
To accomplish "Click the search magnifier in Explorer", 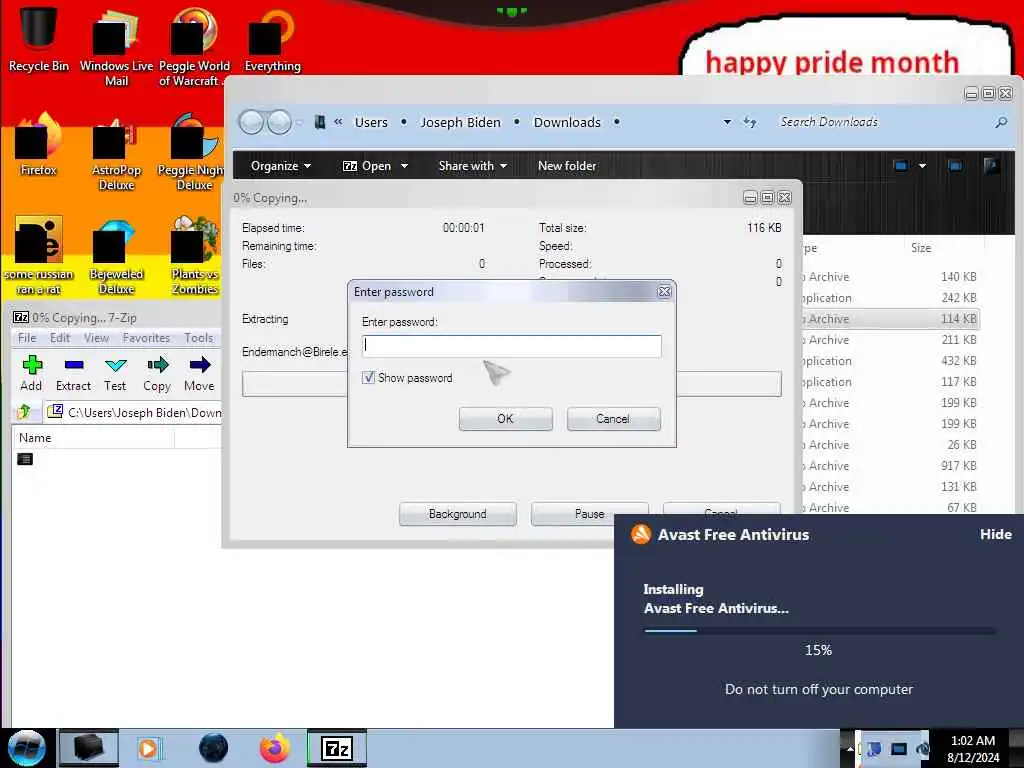I will pyautogui.click(x=1001, y=122).
